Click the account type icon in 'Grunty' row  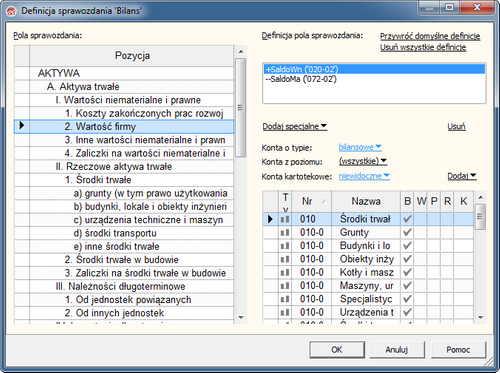click(285, 233)
